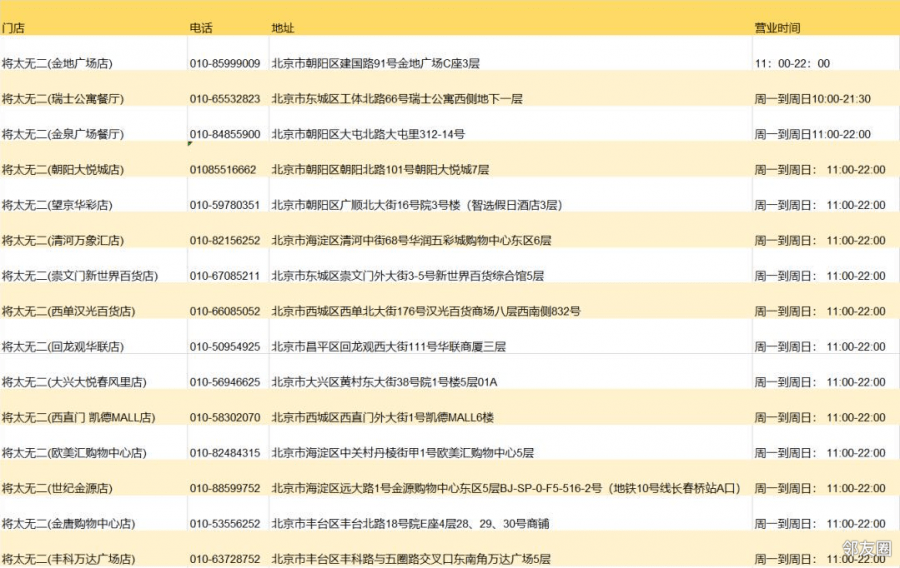This screenshot has height=568, width=900.
Task: Select the 营业时间 header cell
Action: (777, 28)
